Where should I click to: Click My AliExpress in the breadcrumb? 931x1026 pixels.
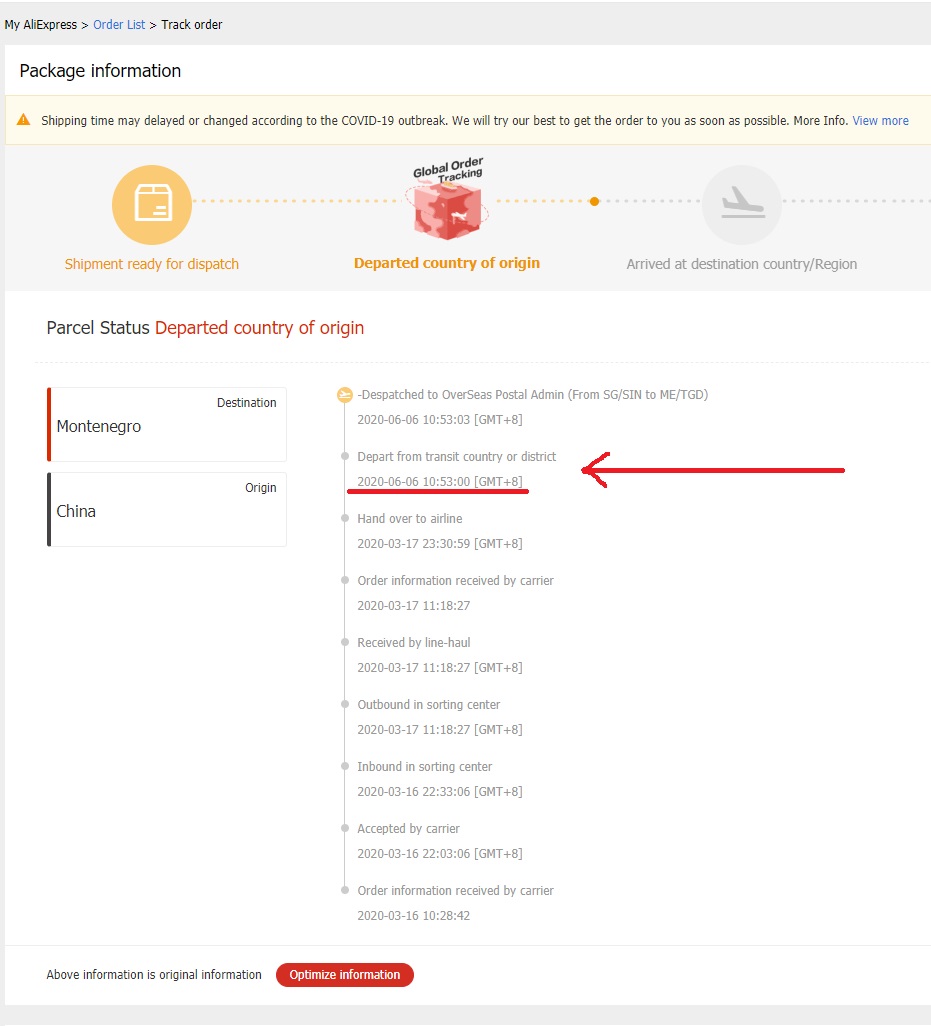41,25
